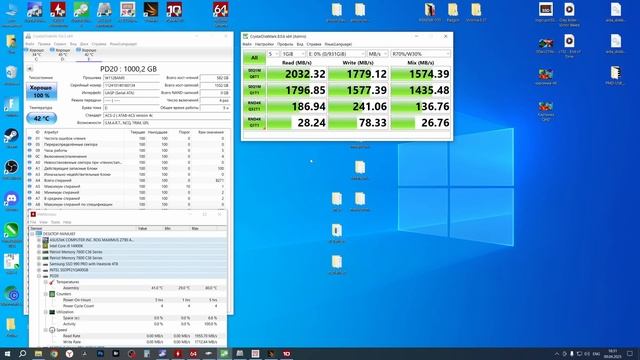
Task: Open the notification center icon
Action: [630, 353]
